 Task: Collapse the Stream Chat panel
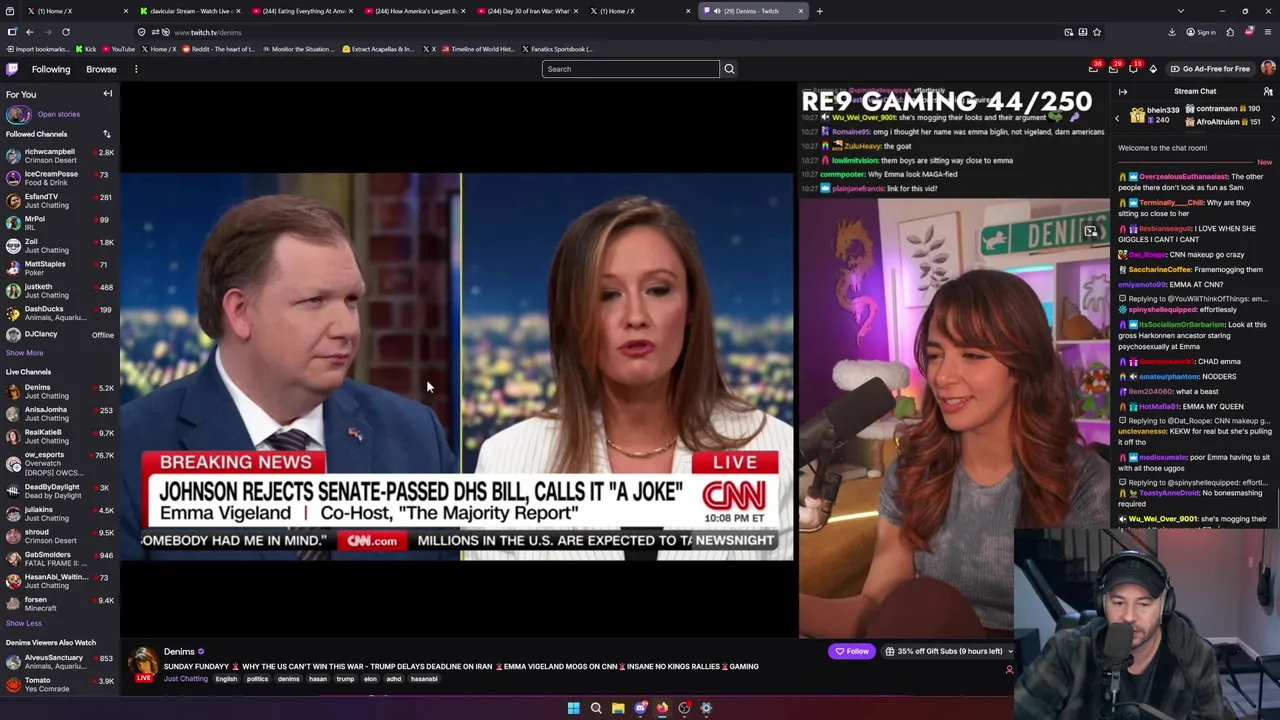pyautogui.click(x=1123, y=91)
